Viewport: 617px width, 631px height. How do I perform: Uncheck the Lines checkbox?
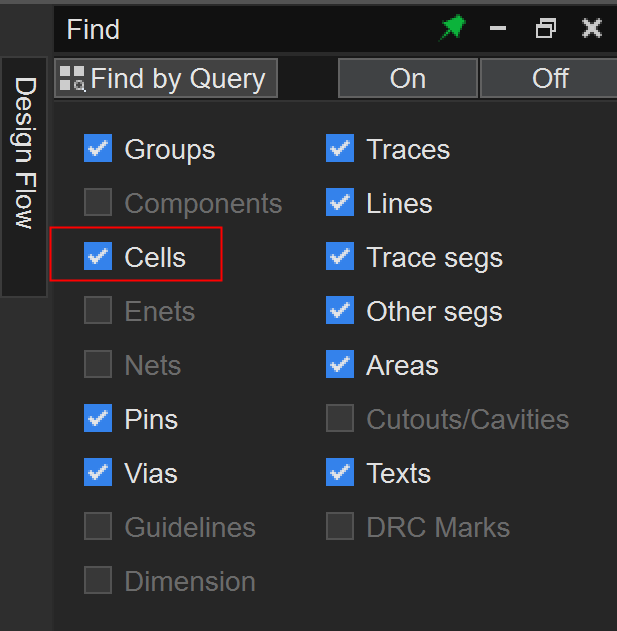(x=340, y=203)
